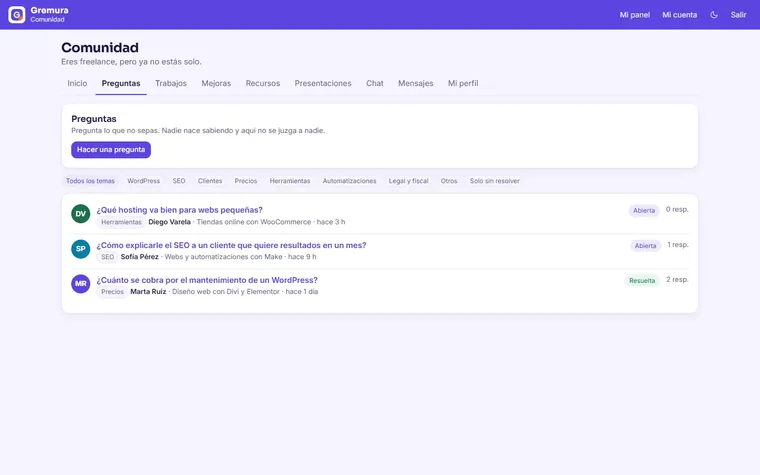Image resolution: width=760 pixels, height=475 pixels.
Task: Filter questions by Otros
Action: click(449, 181)
